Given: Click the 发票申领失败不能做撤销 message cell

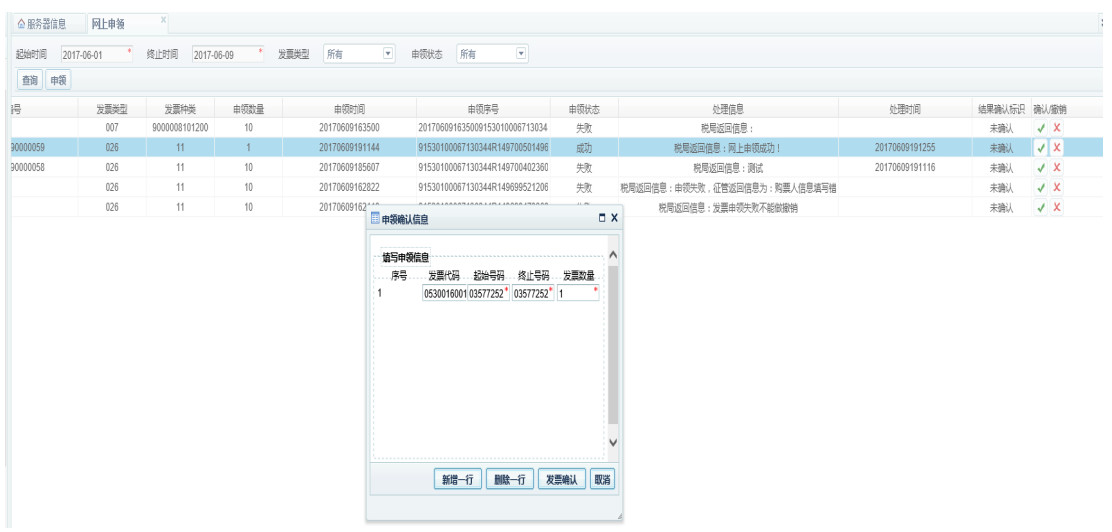Looking at the screenshot, I should tap(728, 208).
